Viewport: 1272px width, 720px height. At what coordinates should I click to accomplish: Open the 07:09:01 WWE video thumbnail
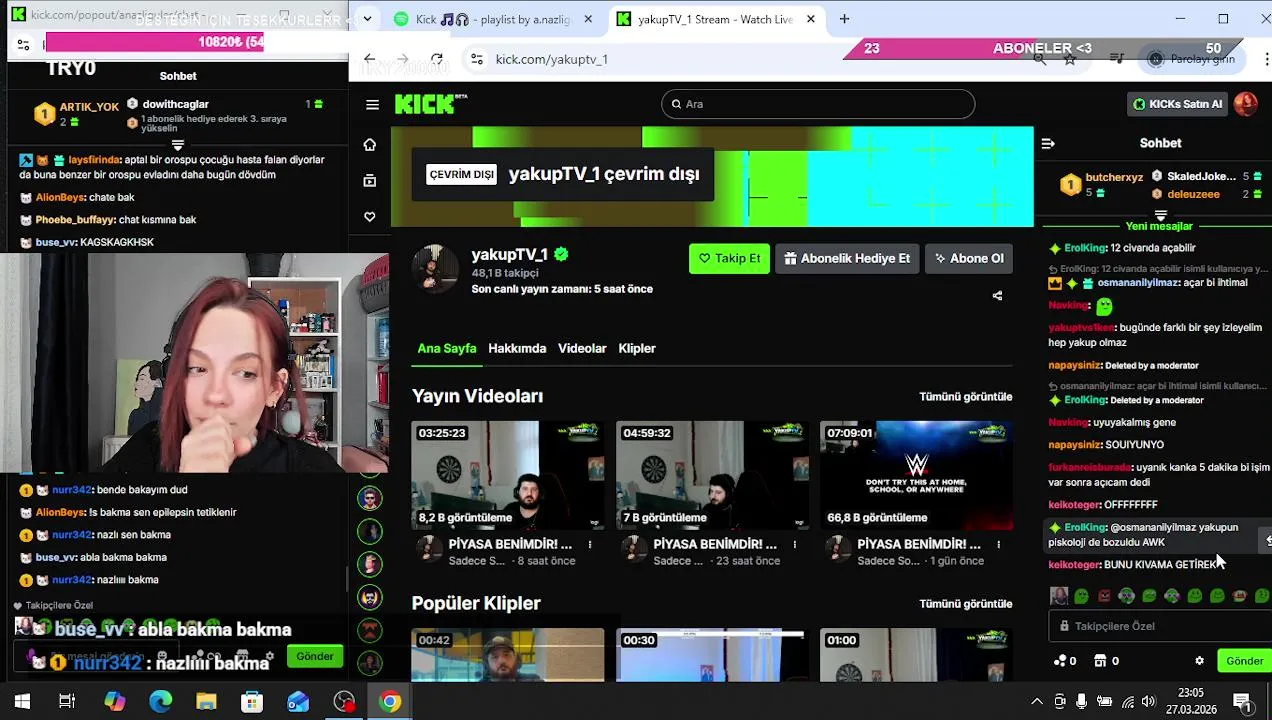pos(916,475)
